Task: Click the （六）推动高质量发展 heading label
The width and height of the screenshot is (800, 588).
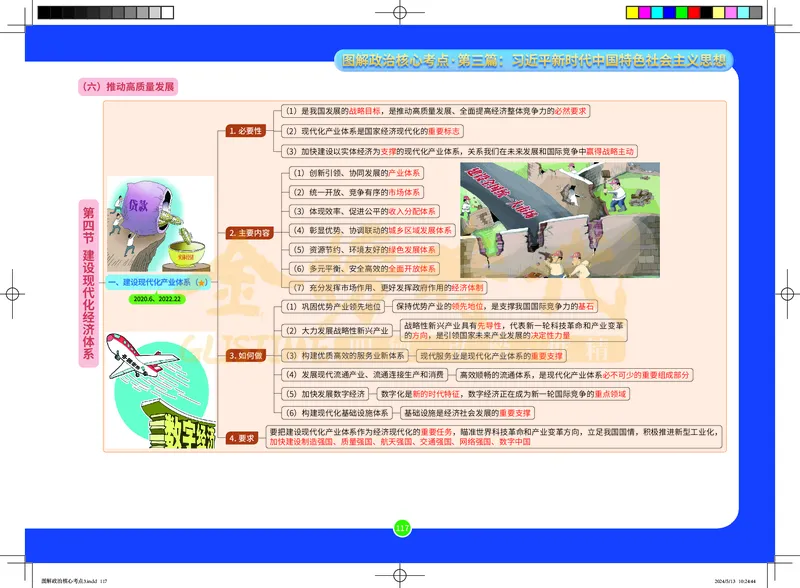Action: (128, 87)
